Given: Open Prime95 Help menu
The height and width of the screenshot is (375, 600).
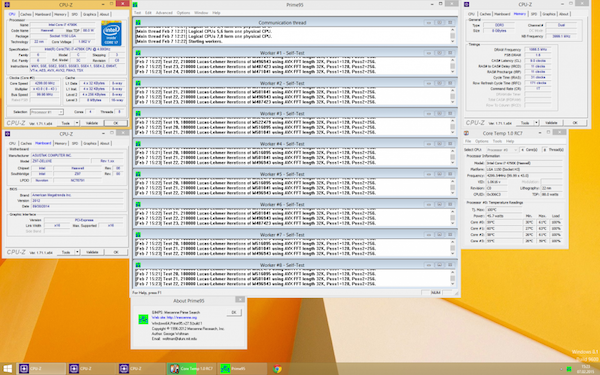Looking at the screenshot, I should (216, 13).
